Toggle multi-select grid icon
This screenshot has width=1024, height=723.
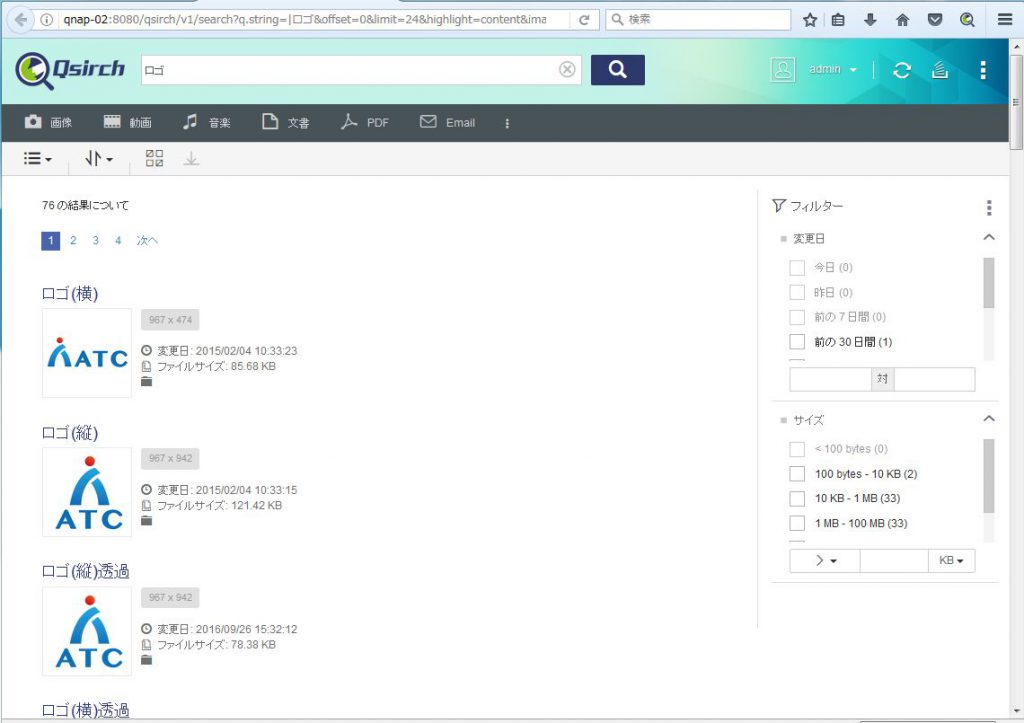click(x=154, y=158)
